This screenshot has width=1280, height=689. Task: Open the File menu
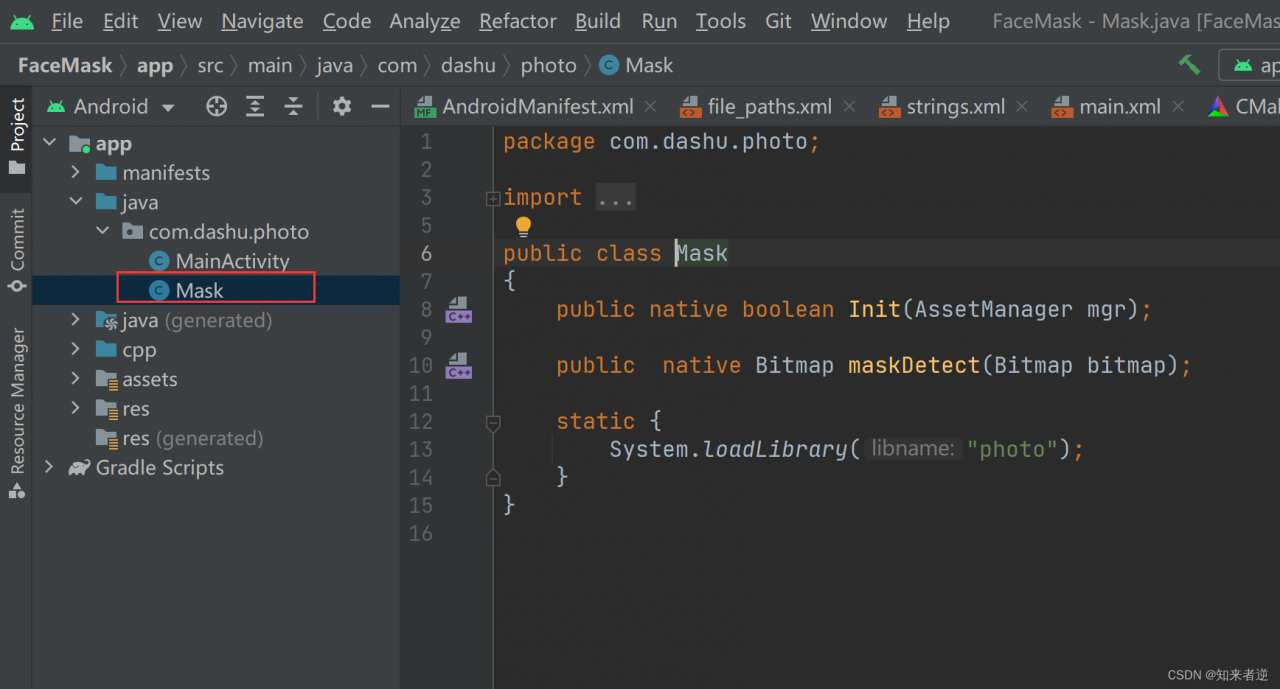pyautogui.click(x=67, y=21)
